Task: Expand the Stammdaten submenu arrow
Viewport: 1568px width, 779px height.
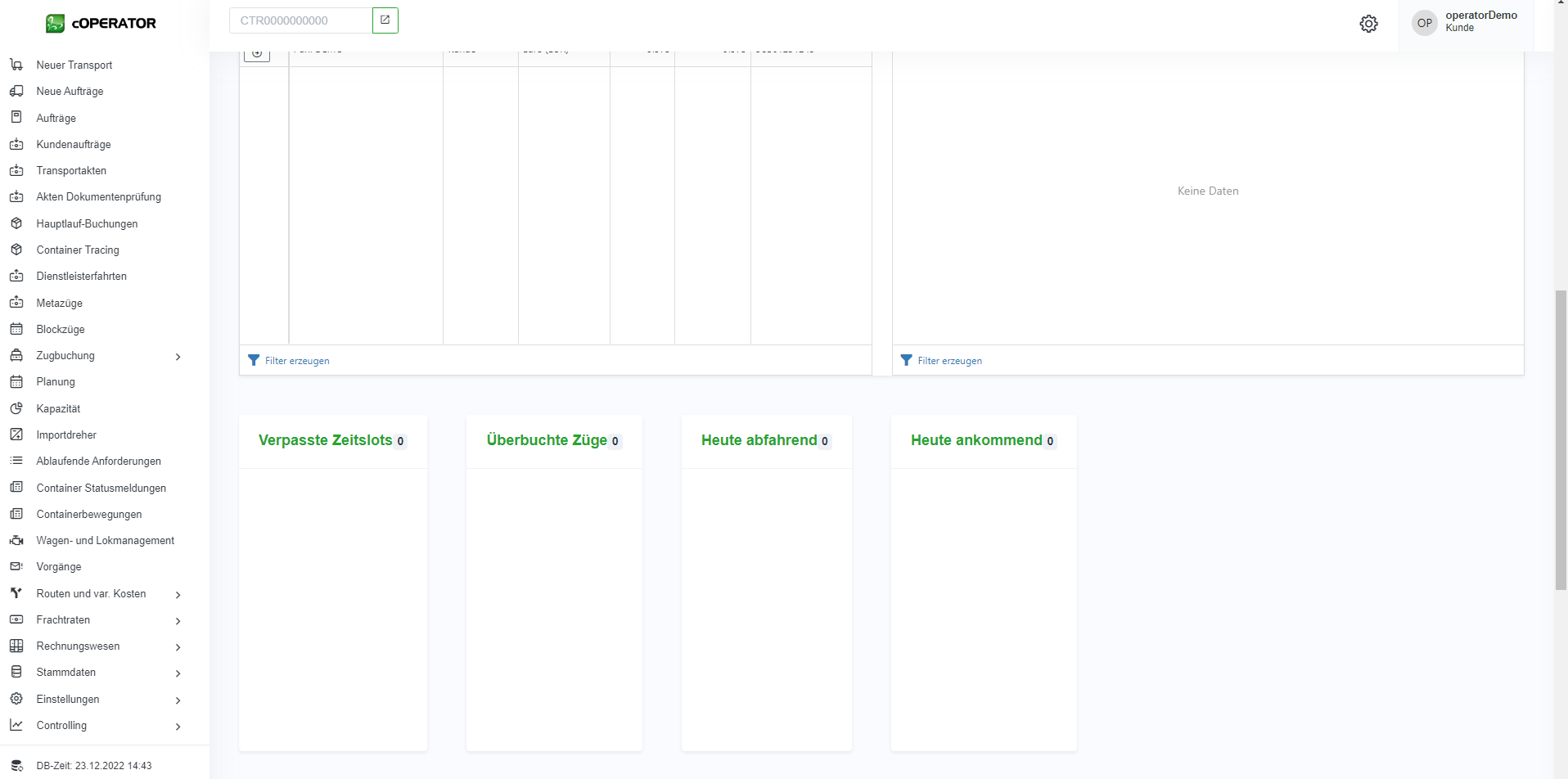Action: pyautogui.click(x=178, y=673)
